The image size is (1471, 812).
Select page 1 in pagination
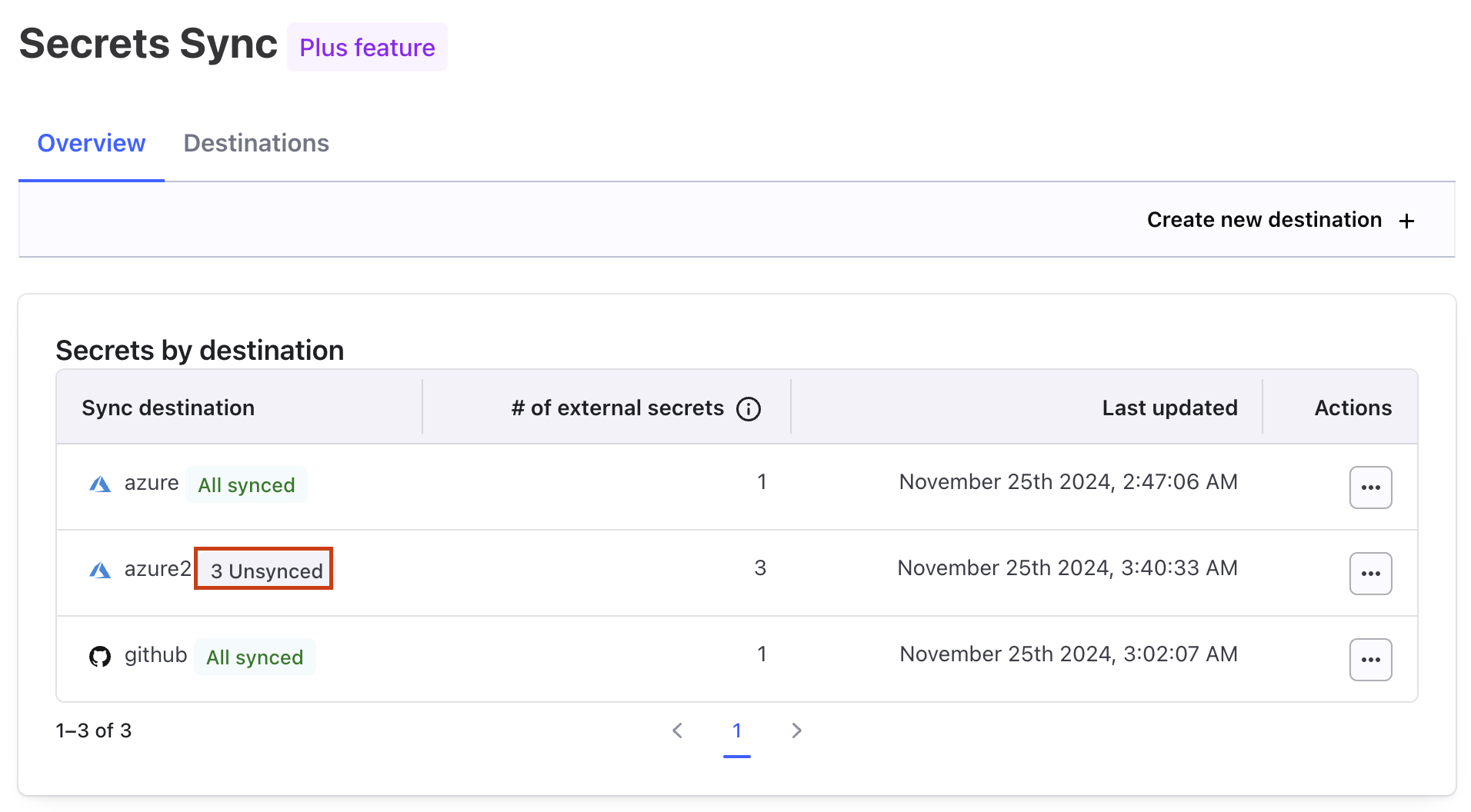[x=736, y=730]
